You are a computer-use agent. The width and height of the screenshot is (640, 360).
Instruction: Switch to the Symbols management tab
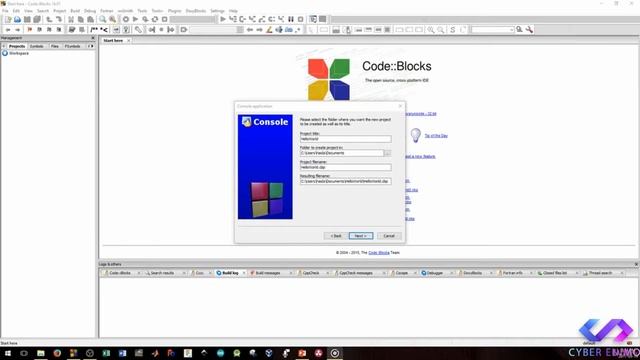pos(37,46)
